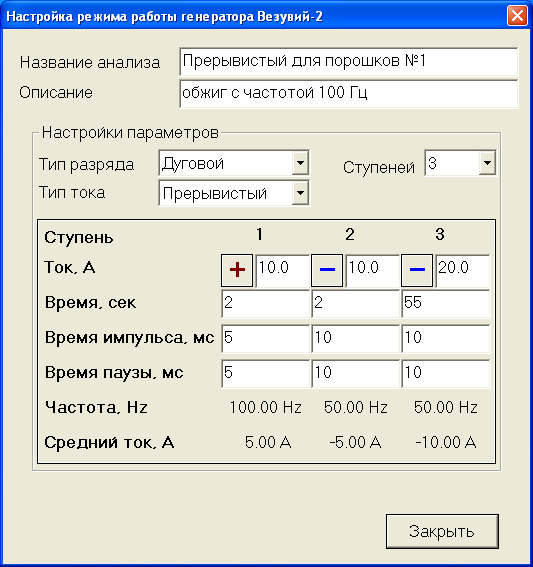This screenshot has height=567, width=533.
Task: Edit step 3 Время импульса field
Action: [x=445, y=338]
